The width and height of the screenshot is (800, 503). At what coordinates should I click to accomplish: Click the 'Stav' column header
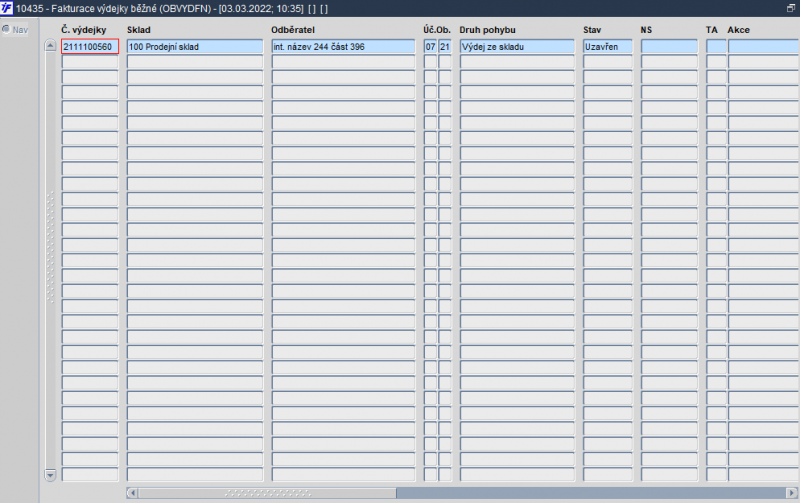tap(592, 30)
